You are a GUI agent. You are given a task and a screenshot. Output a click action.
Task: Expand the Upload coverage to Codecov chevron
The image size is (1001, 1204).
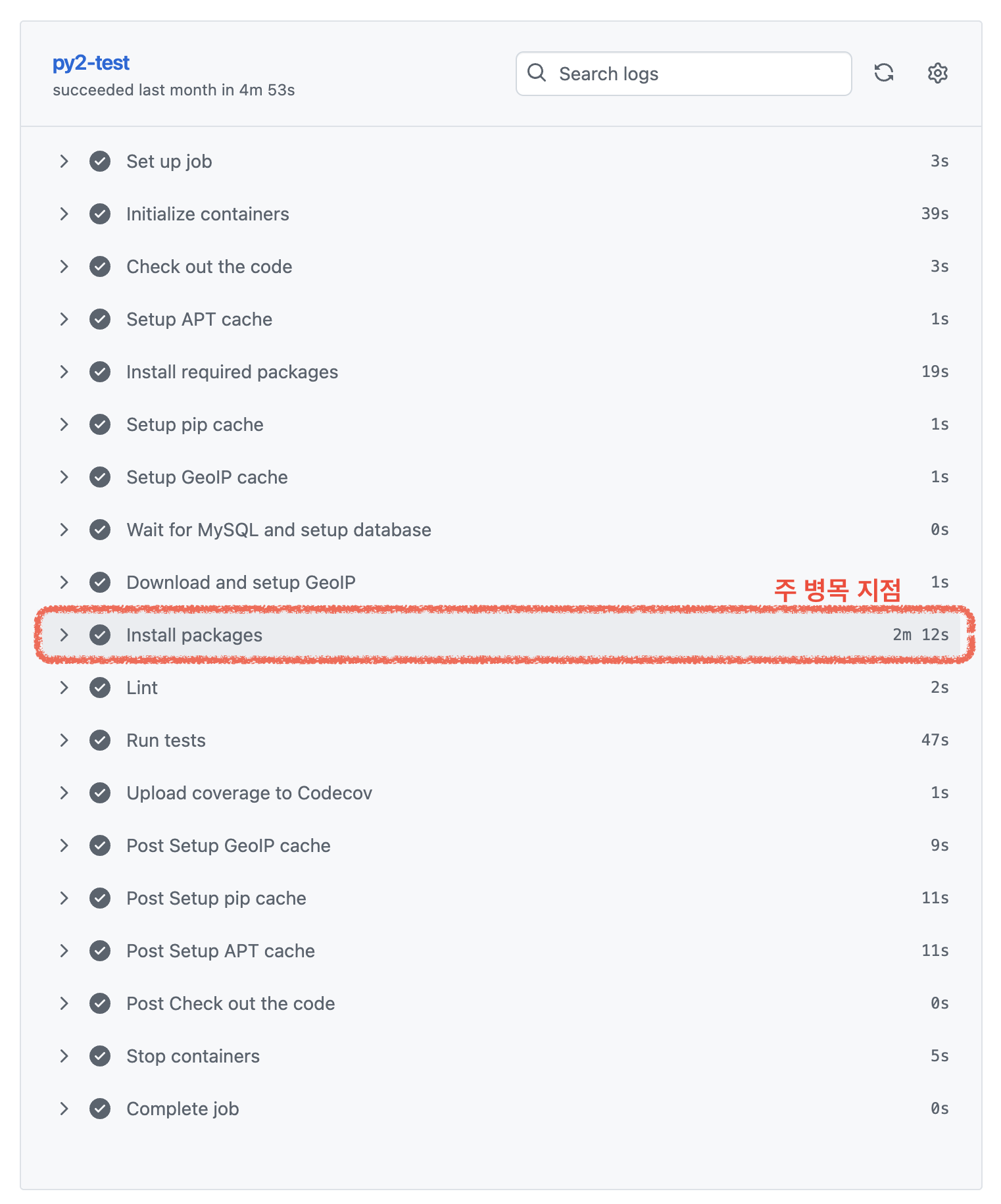pos(64,793)
